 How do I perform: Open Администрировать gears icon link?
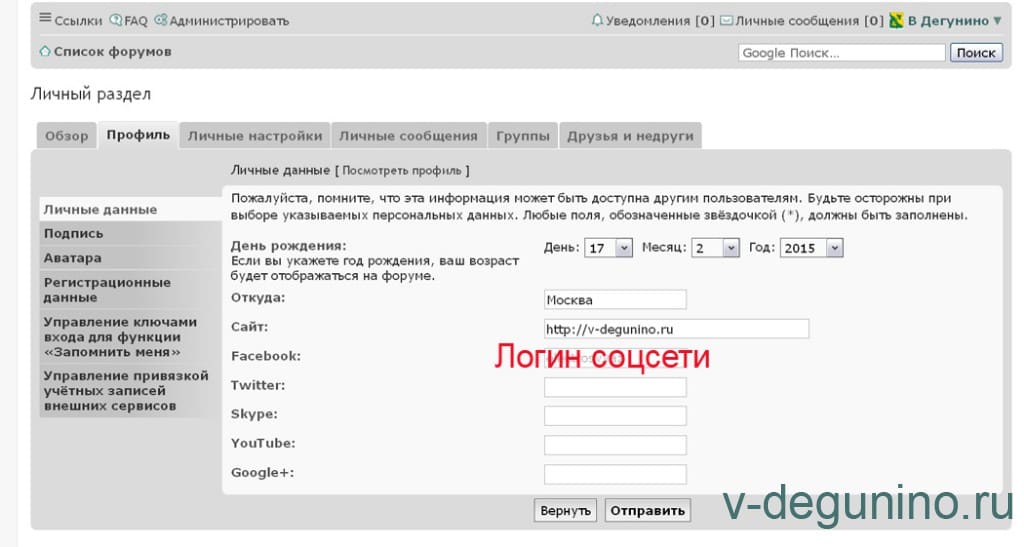click(161, 20)
